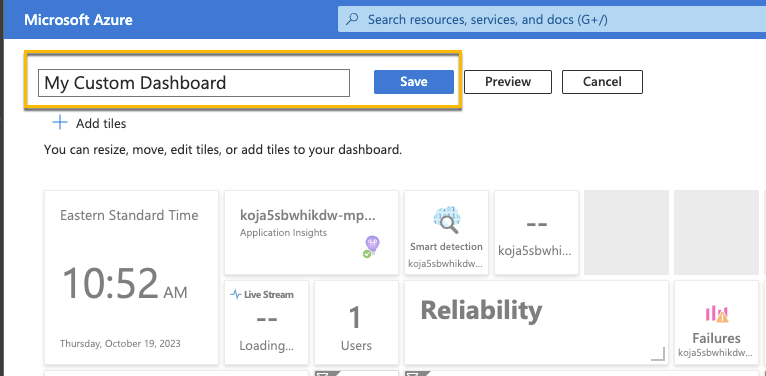766x376 pixels.
Task: Click the Smart detection cloud icon
Action: tap(446, 220)
